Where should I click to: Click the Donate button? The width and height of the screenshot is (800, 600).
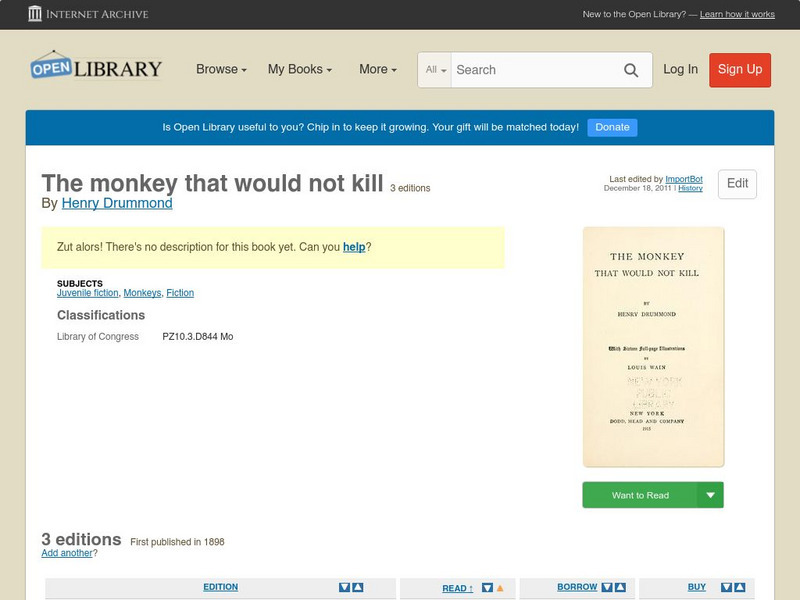pyautogui.click(x=611, y=127)
